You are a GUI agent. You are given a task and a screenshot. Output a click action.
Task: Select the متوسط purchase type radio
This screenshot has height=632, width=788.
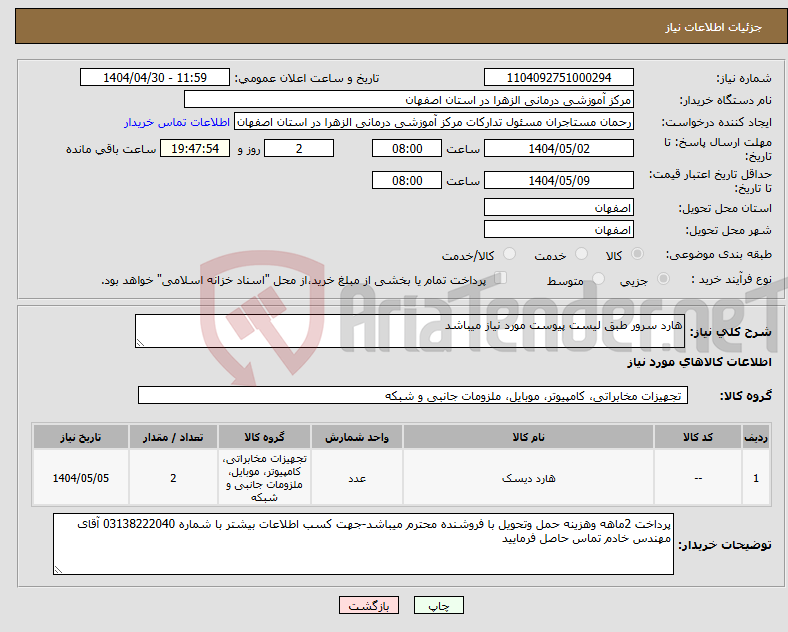(599, 279)
